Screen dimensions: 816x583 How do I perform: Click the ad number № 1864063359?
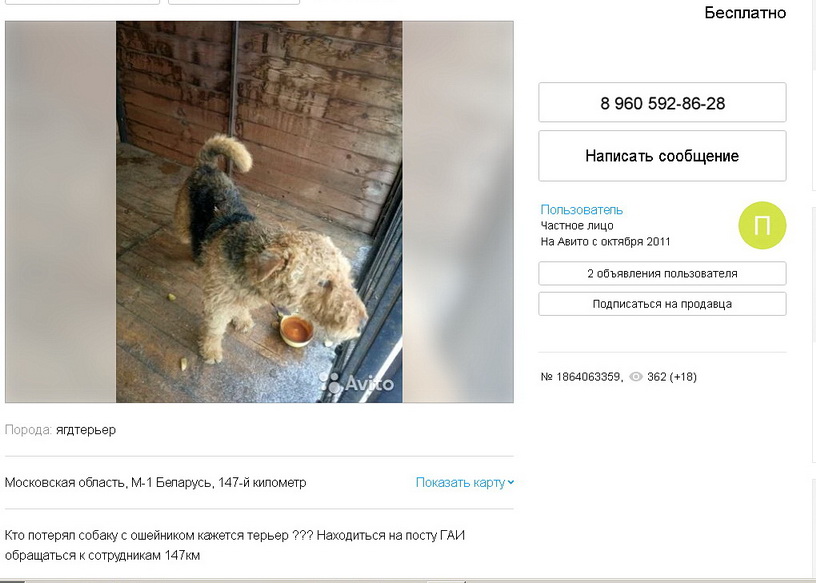coord(581,377)
